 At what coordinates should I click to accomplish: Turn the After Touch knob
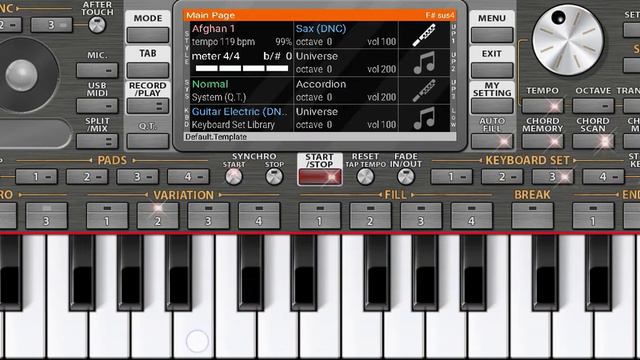(97, 25)
